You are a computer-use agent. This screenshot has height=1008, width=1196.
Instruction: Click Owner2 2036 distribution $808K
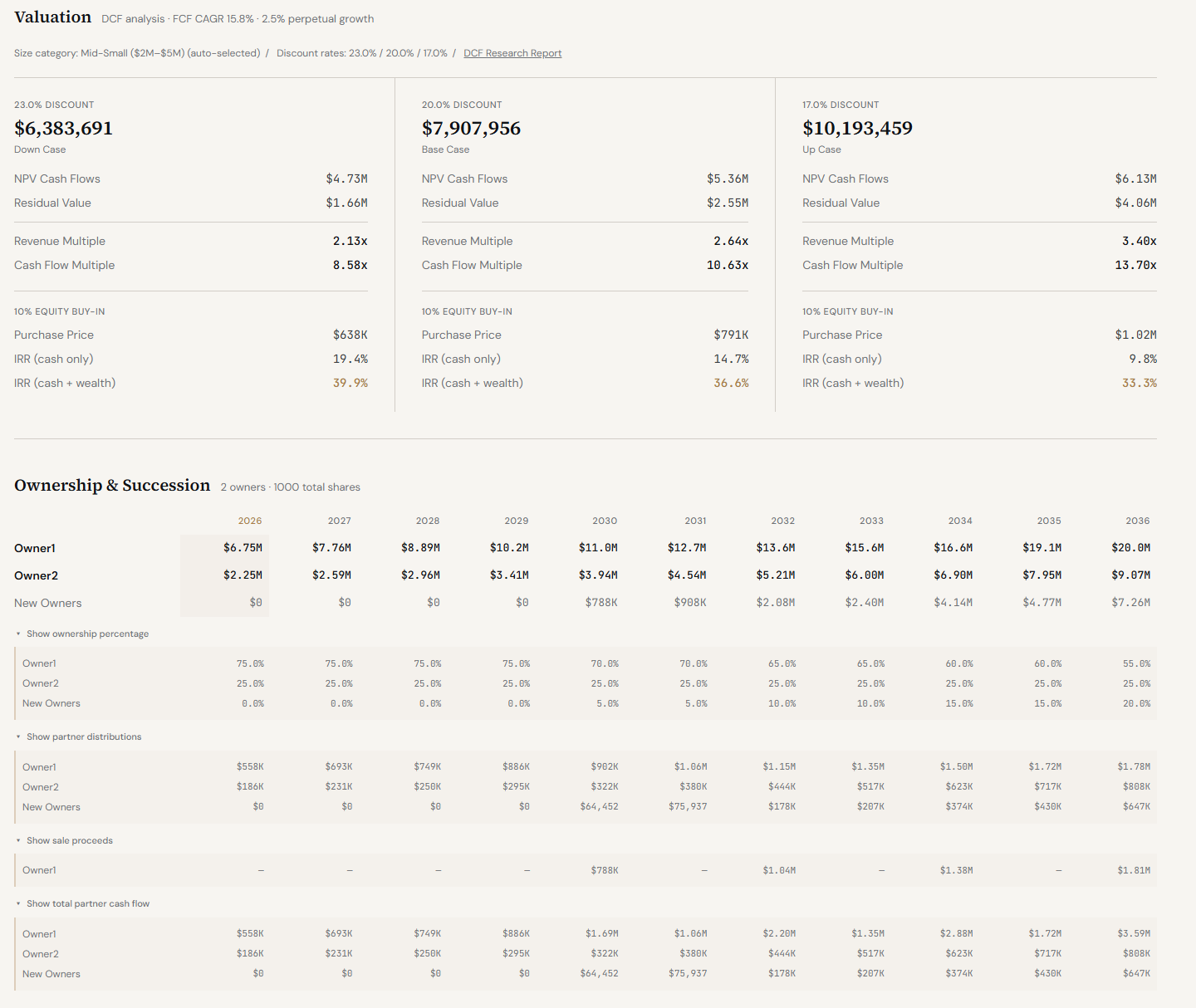[1136, 786]
